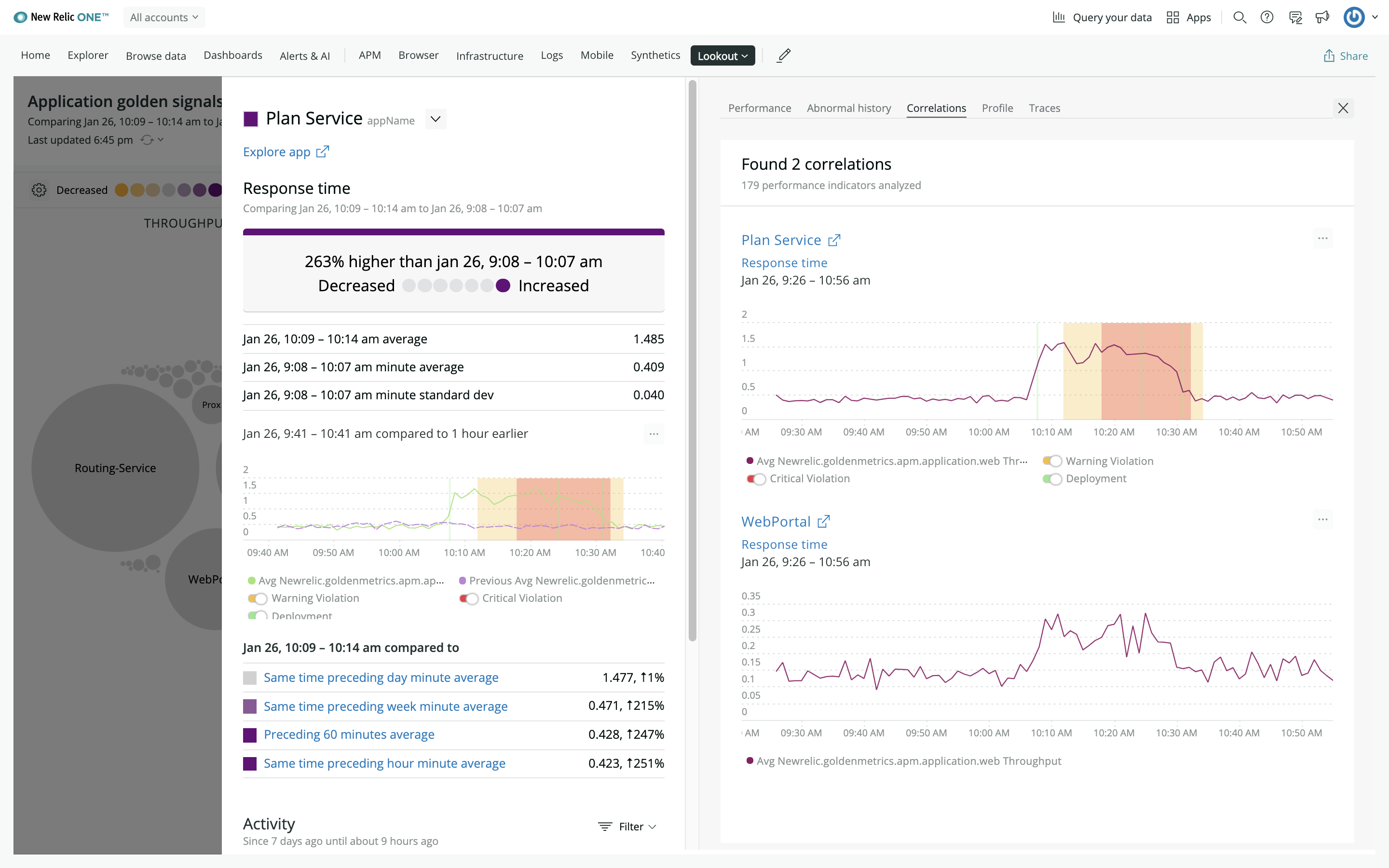Click Same time preceding day minute average

click(381, 678)
